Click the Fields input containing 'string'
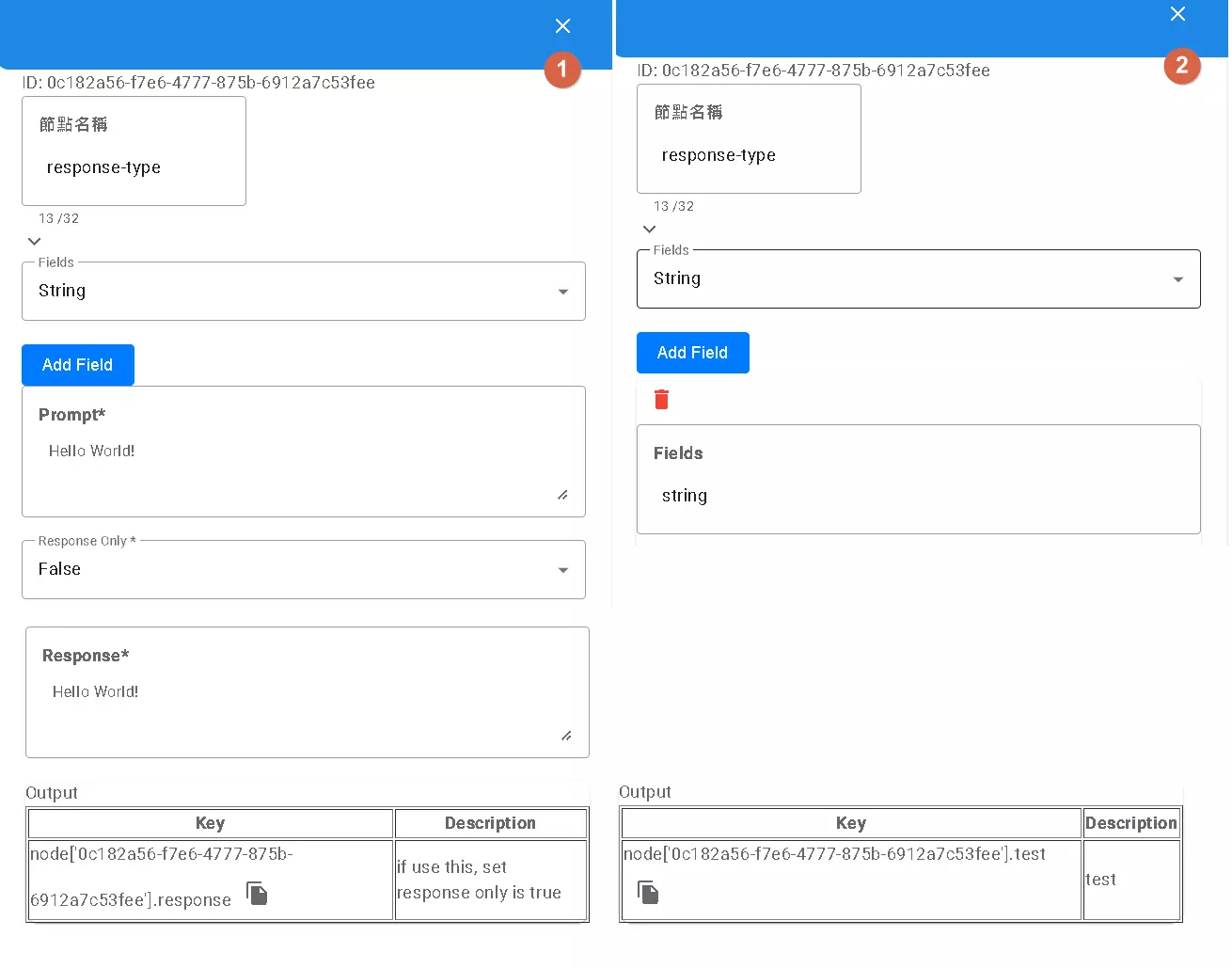Image resolution: width=1232 pixels, height=968 pixels. click(x=917, y=496)
